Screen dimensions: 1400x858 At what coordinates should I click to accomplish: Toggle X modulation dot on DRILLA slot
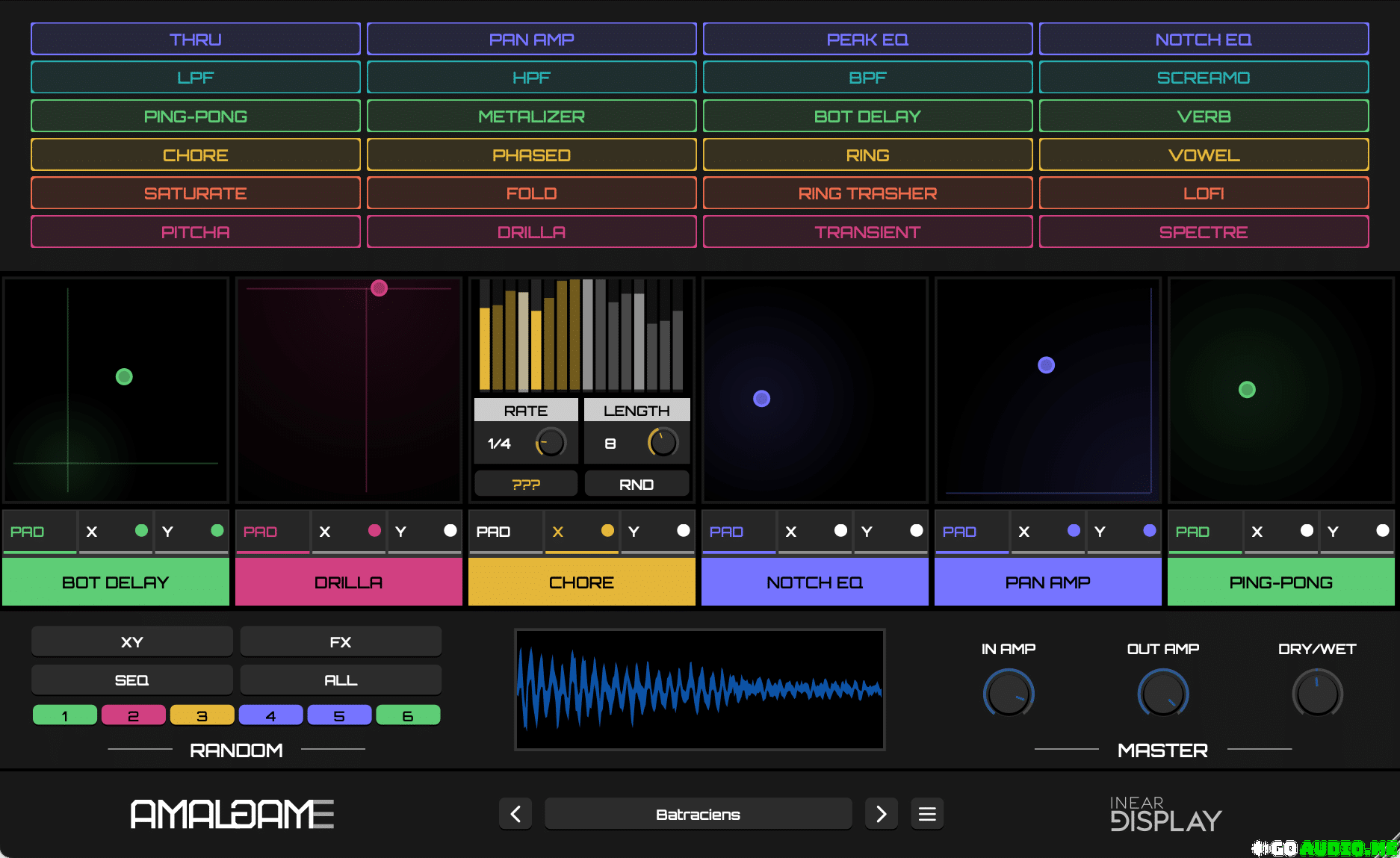point(374,530)
